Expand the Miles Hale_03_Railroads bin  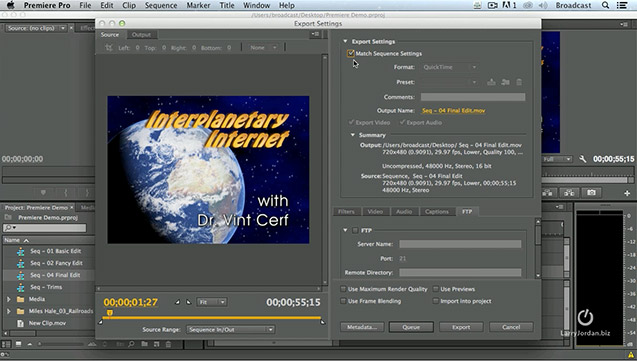9,311
